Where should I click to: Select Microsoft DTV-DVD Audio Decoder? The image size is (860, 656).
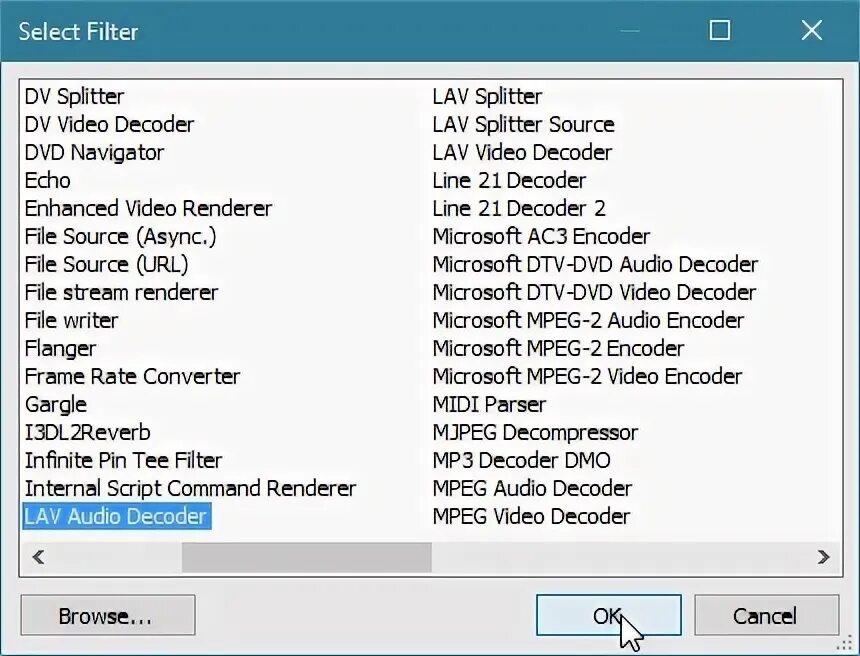596,264
